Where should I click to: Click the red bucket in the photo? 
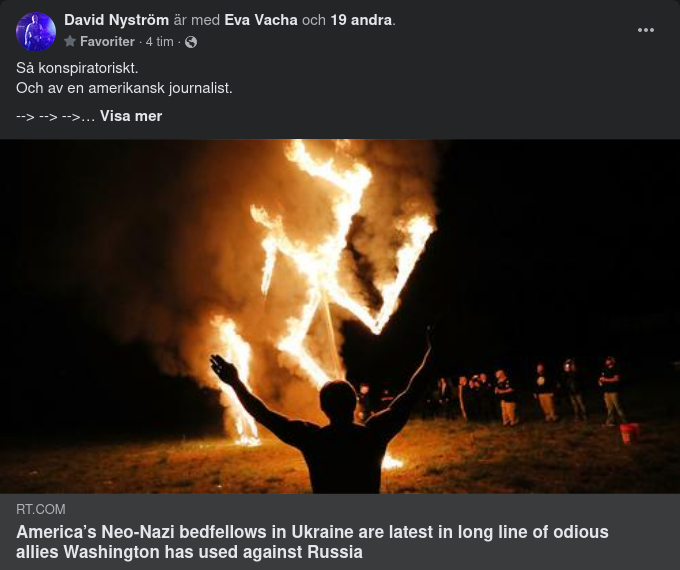[x=629, y=433]
